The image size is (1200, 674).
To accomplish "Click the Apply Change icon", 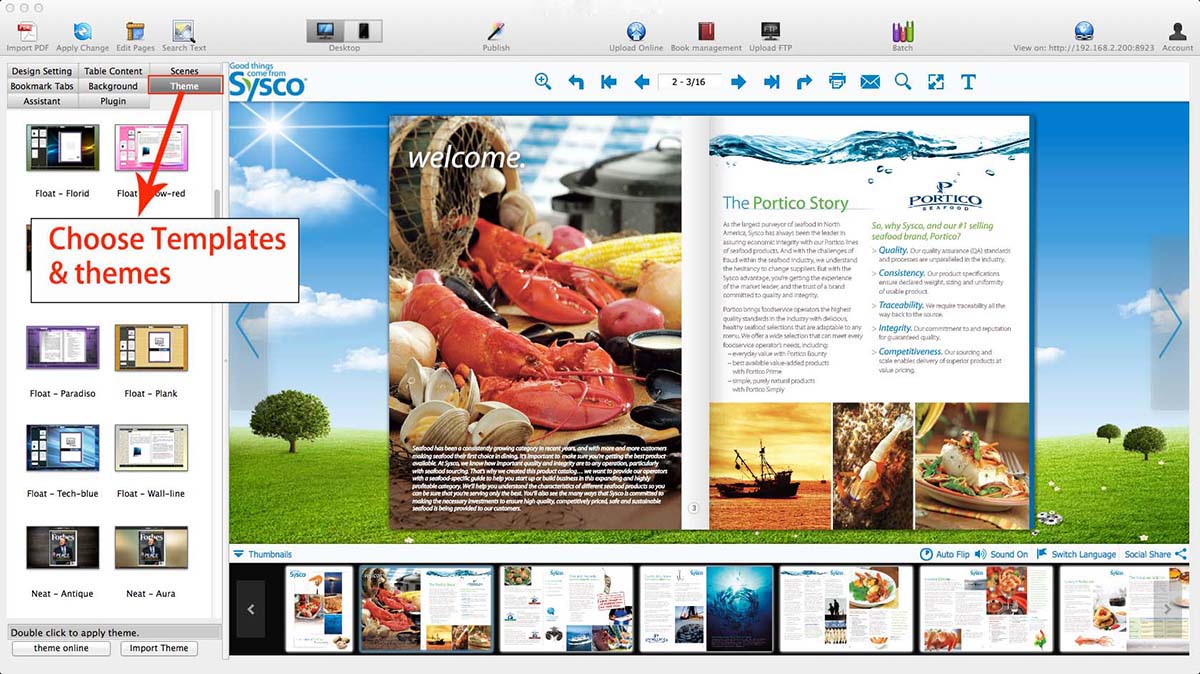I will [82, 32].
